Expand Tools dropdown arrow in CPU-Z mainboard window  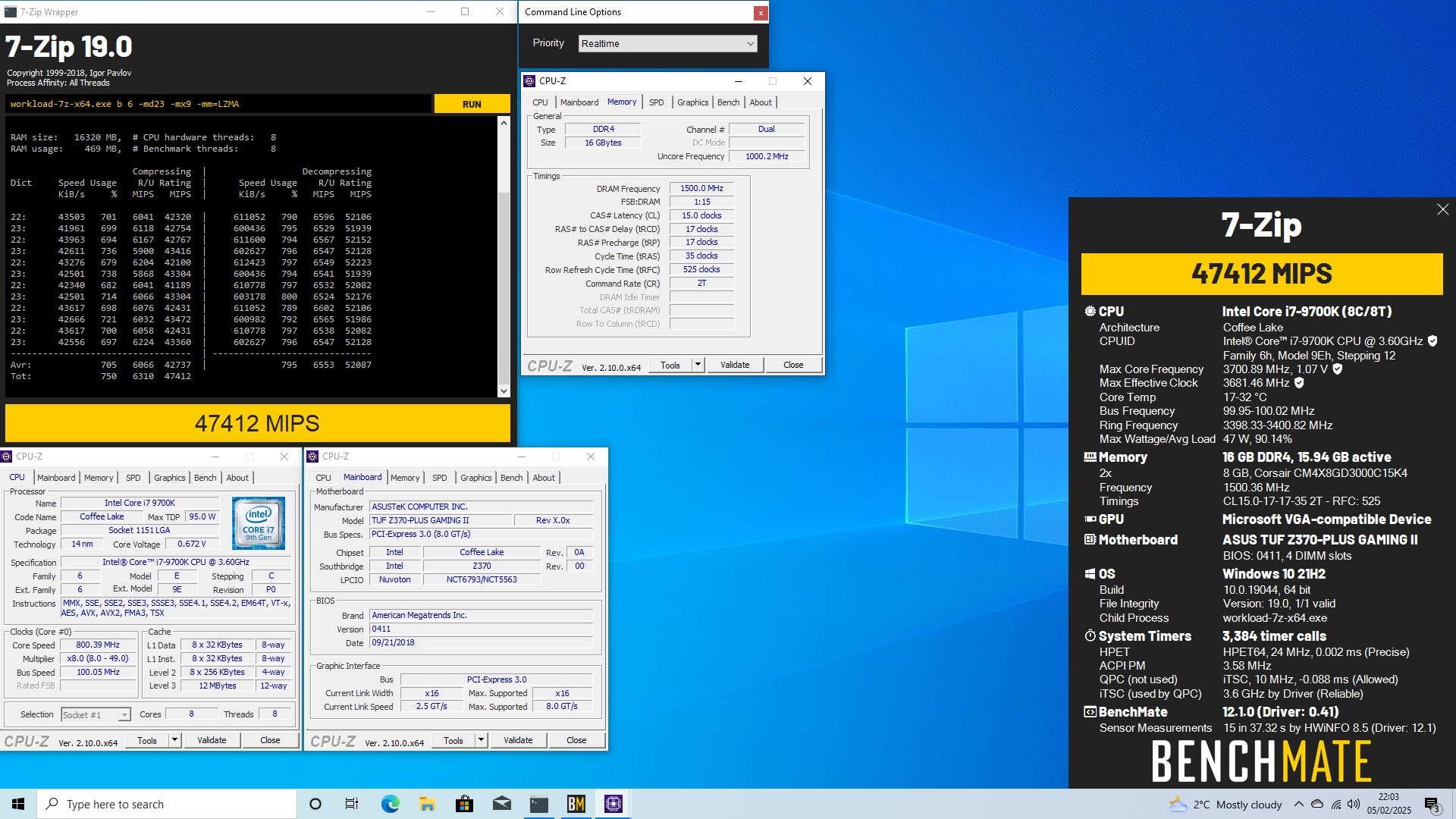[482, 740]
